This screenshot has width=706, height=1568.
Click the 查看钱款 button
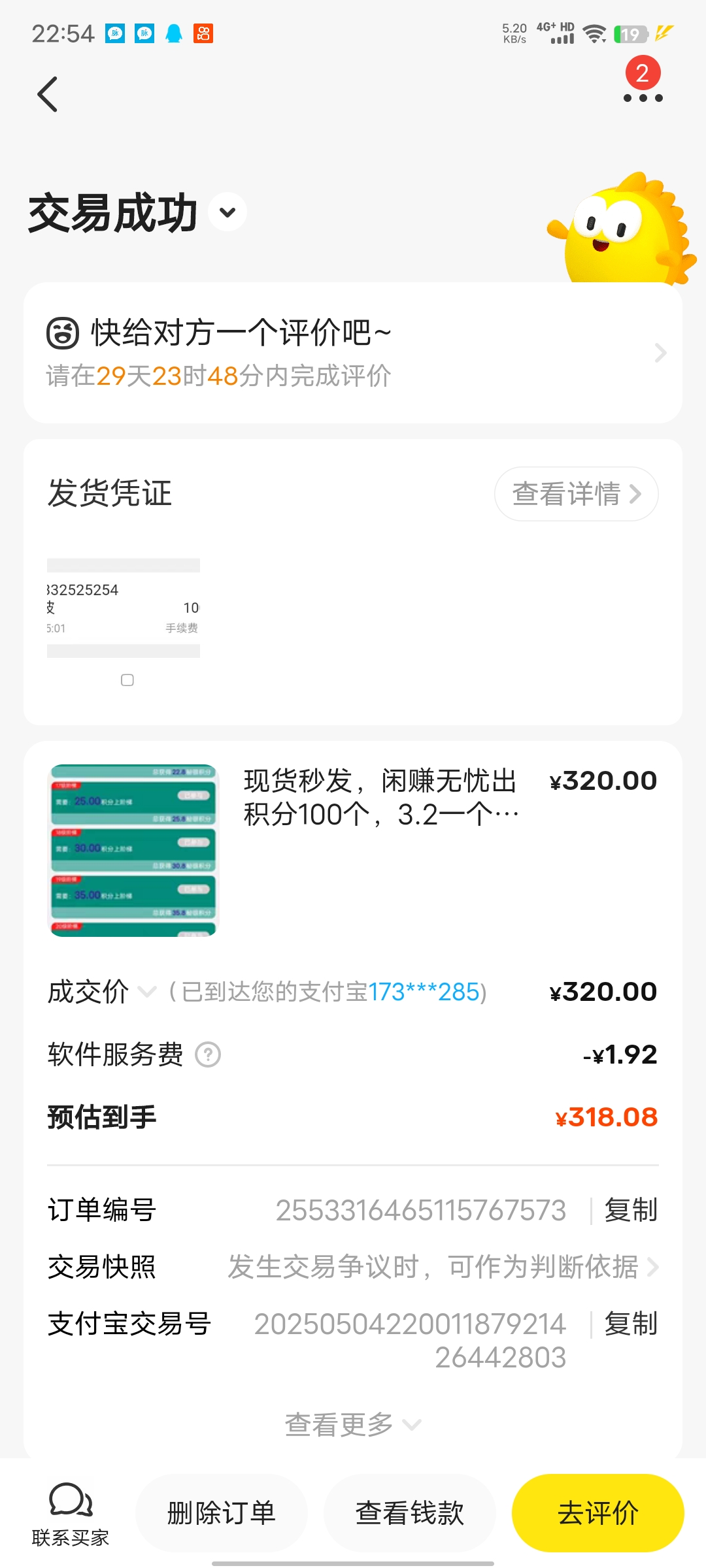(x=410, y=1512)
